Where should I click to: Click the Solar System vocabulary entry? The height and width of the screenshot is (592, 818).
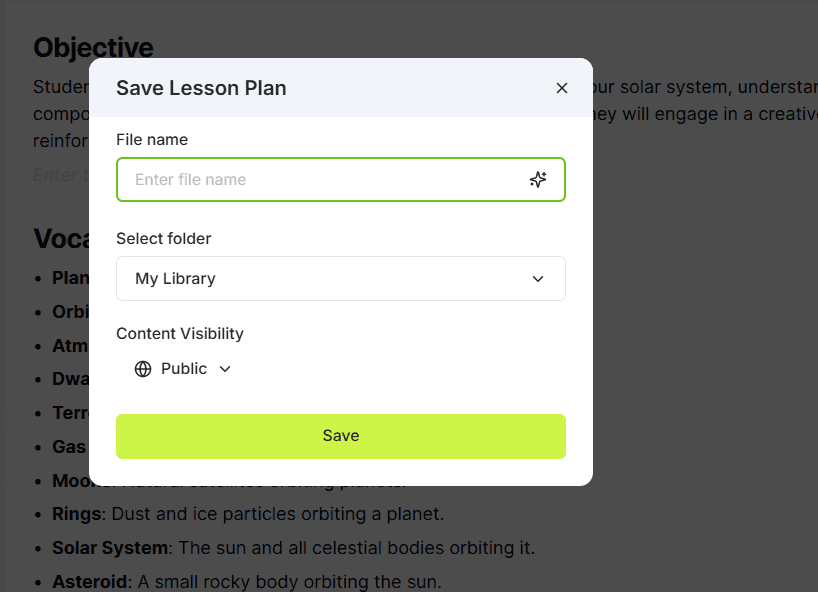(293, 548)
